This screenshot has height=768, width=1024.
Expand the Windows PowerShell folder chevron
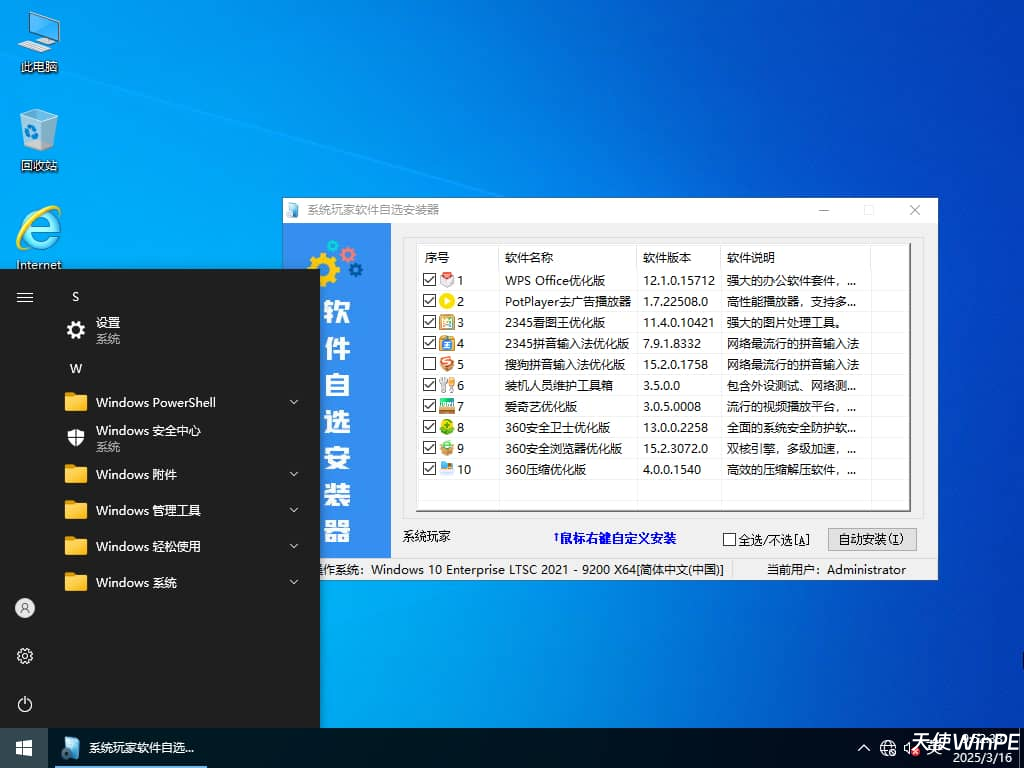coord(294,402)
